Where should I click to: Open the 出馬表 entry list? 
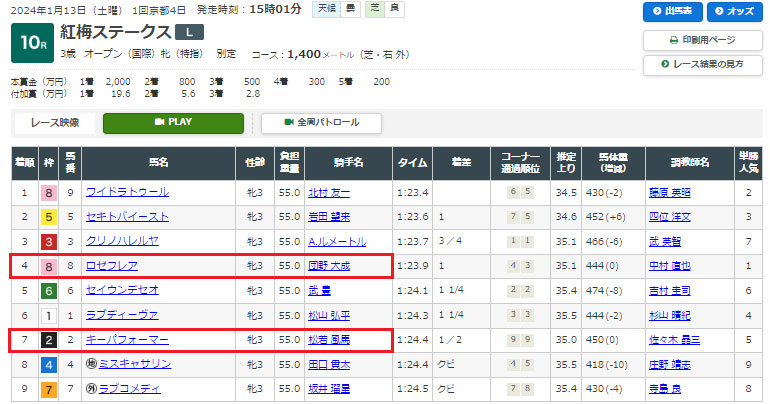[671, 12]
